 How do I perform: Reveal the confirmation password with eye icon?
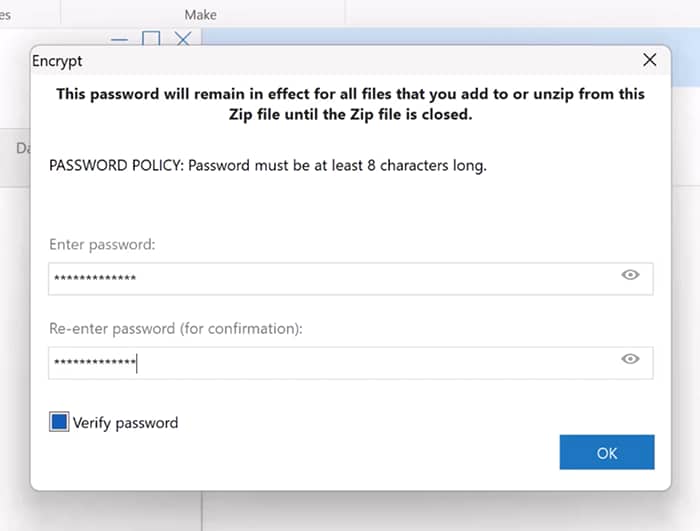(630, 359)
